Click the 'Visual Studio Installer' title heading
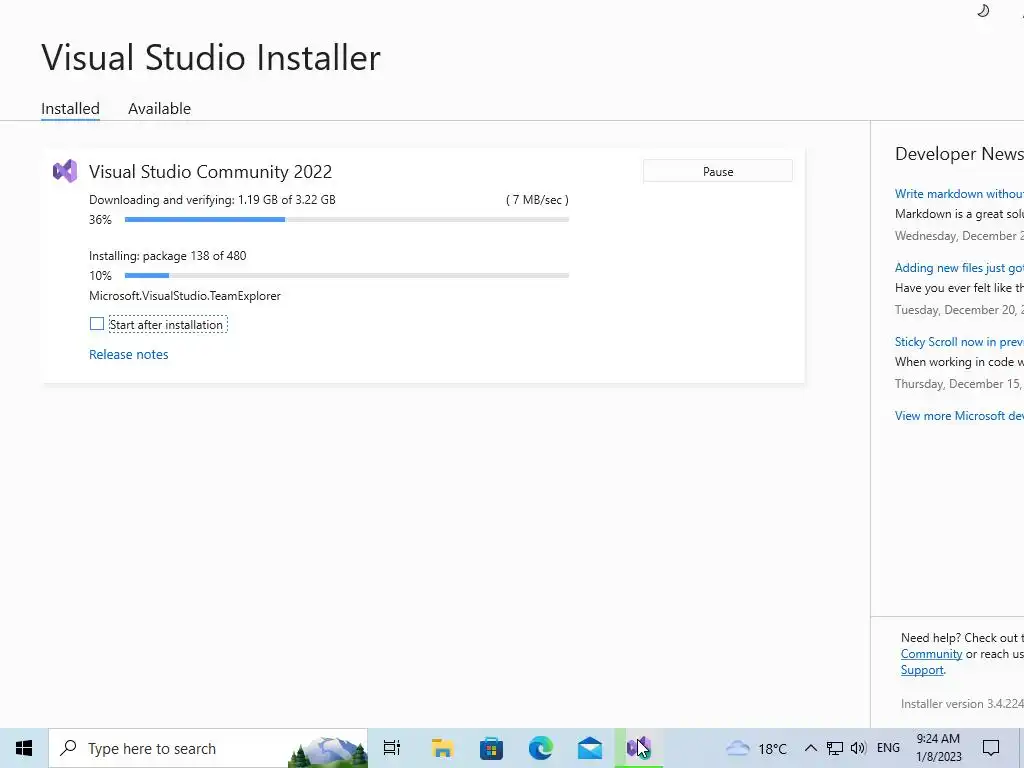This screenshot has width=1024, height=768. click(211, 57)
